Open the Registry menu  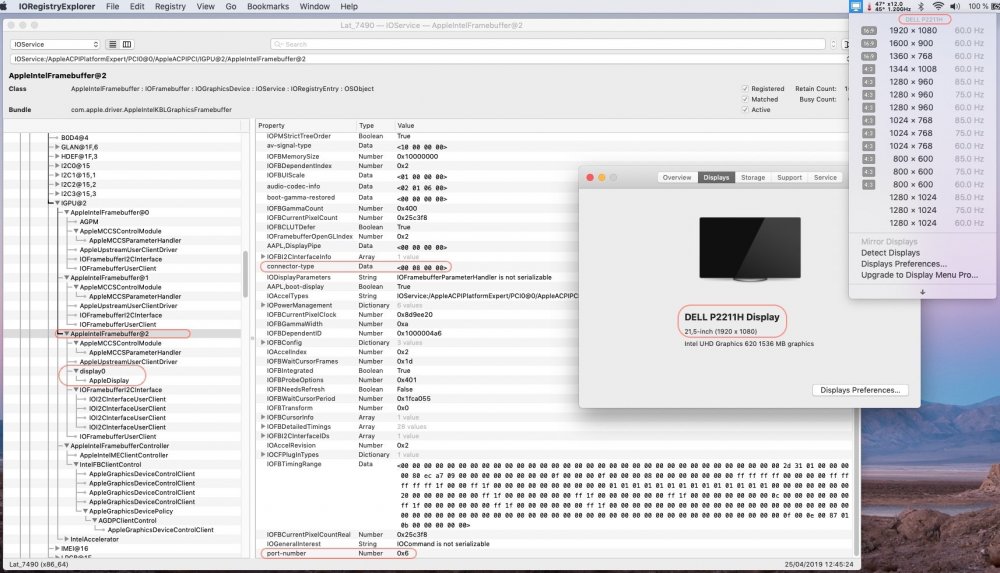click(170, 6)
